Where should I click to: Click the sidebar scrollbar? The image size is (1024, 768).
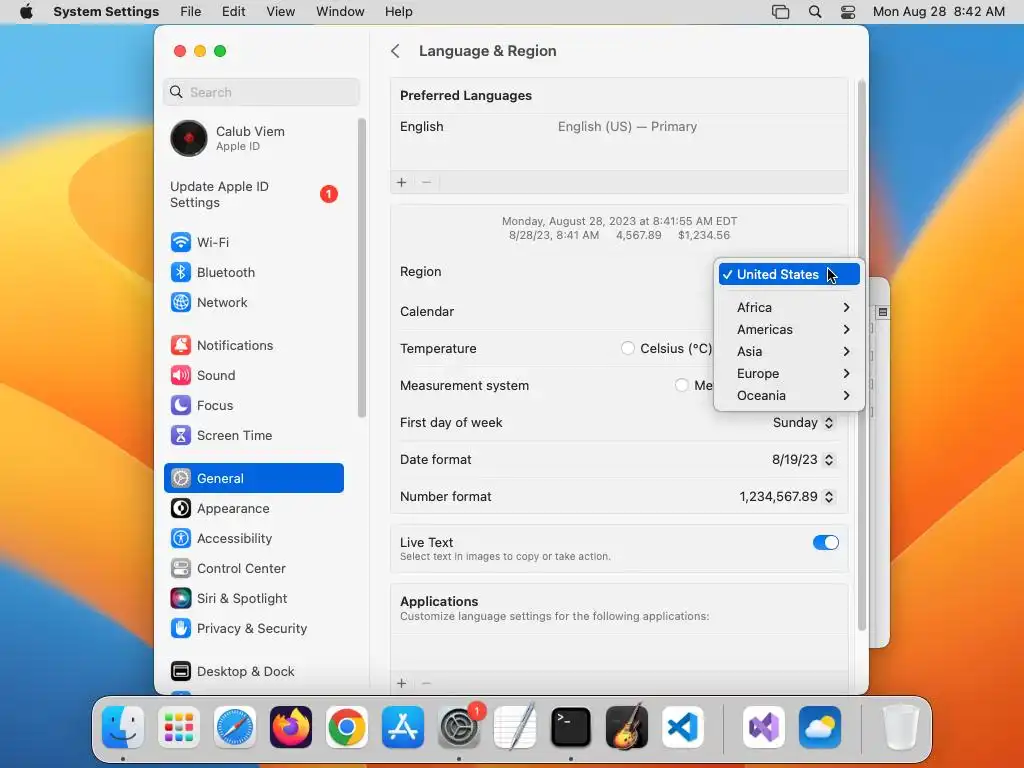362,268
